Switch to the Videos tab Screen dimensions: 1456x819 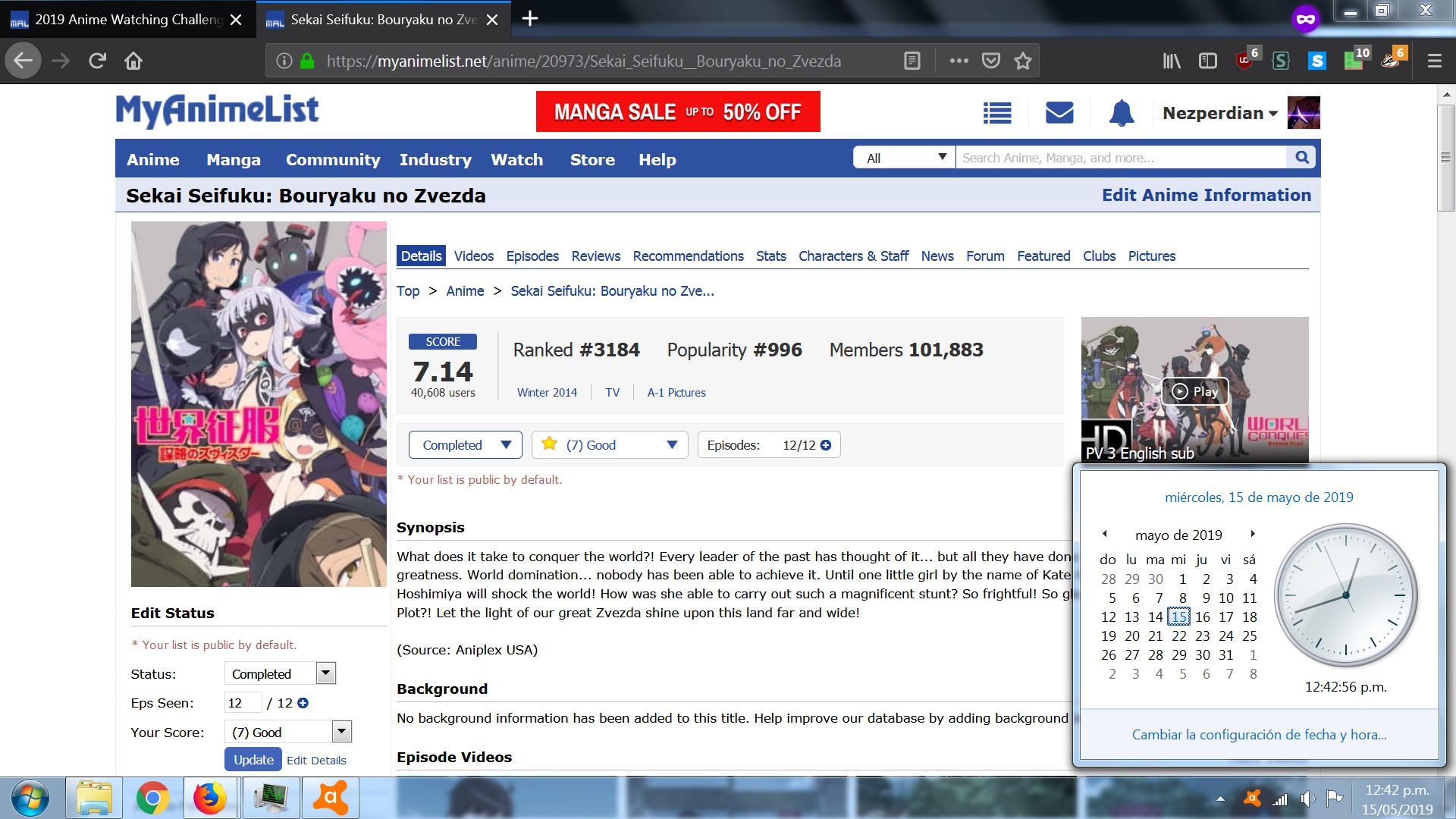tap(474, 256)
